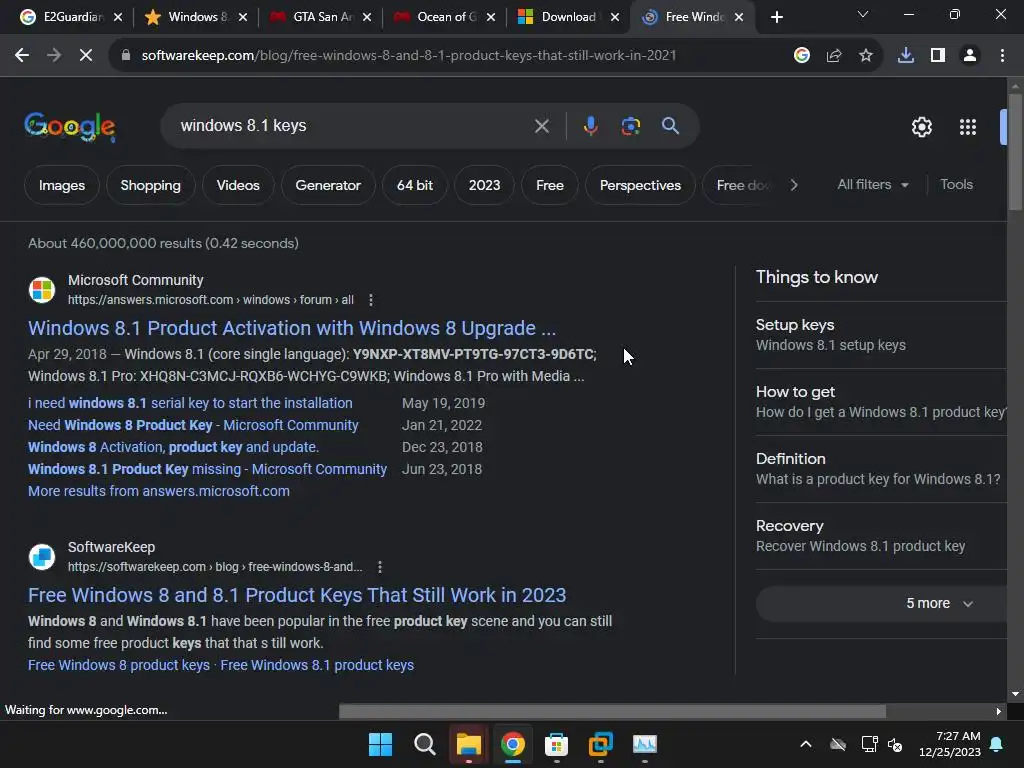Viewport: 1024px width, 768px height.
Task: Click the Google icon in address bar
Action: [802, 56]
